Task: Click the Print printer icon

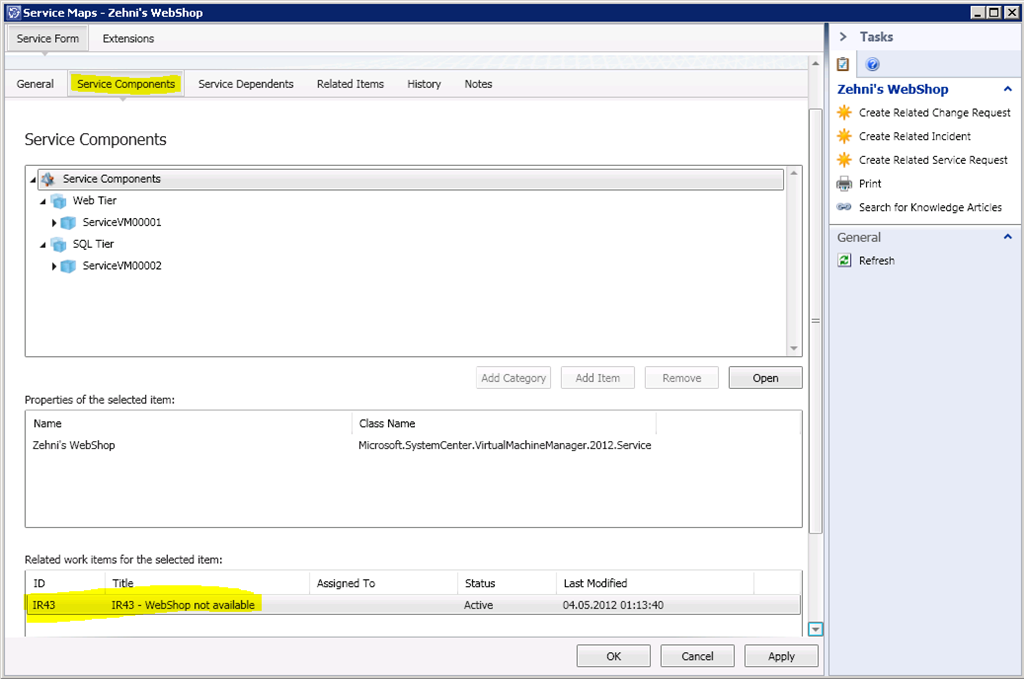Action: 844,184
